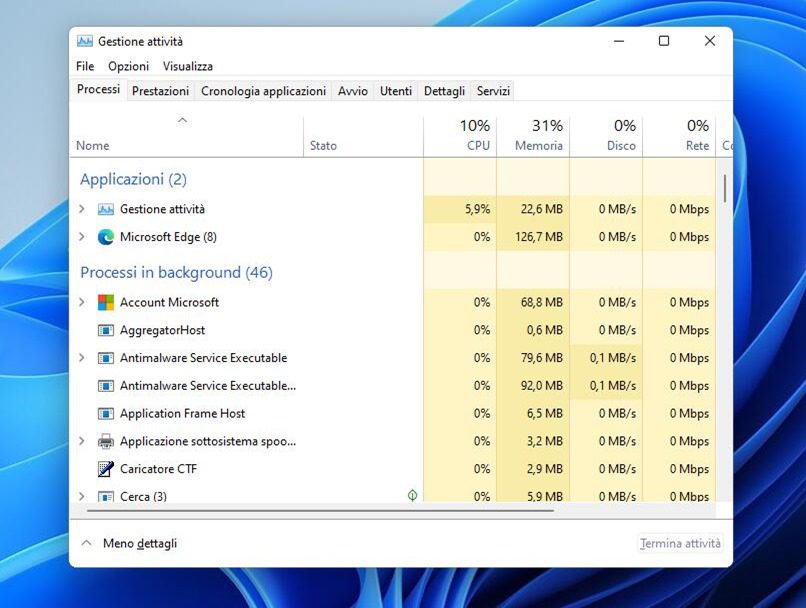Go to the Dettagli tab

click(x=444, y=91)
